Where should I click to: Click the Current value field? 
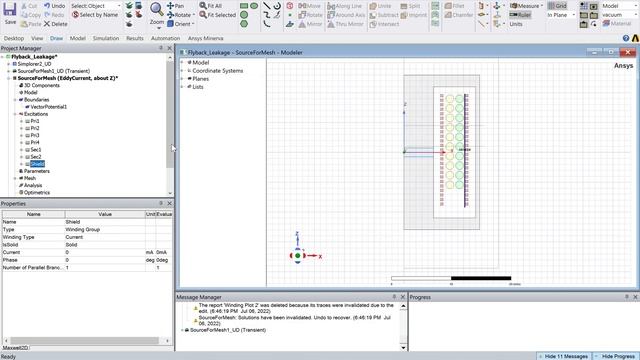pyautogui.click(x=105, y=252)
